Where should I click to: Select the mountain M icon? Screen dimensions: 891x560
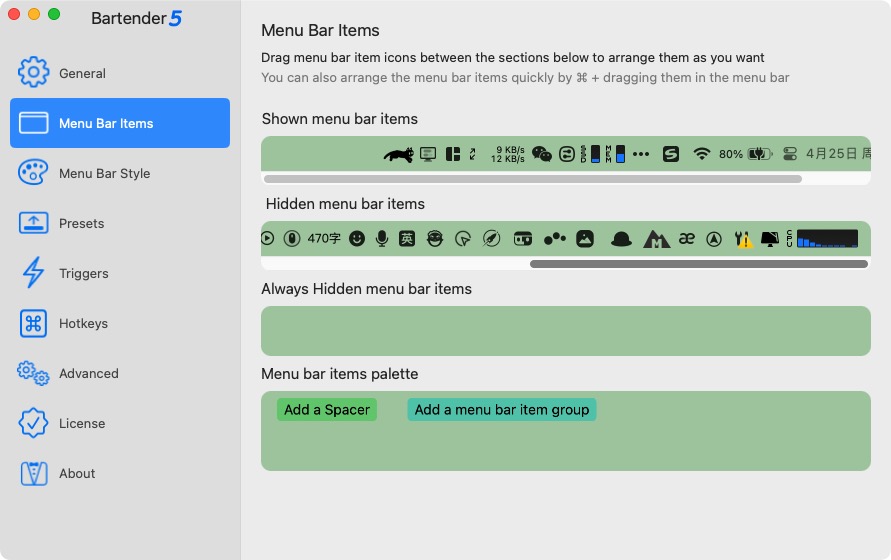point(656,239)
